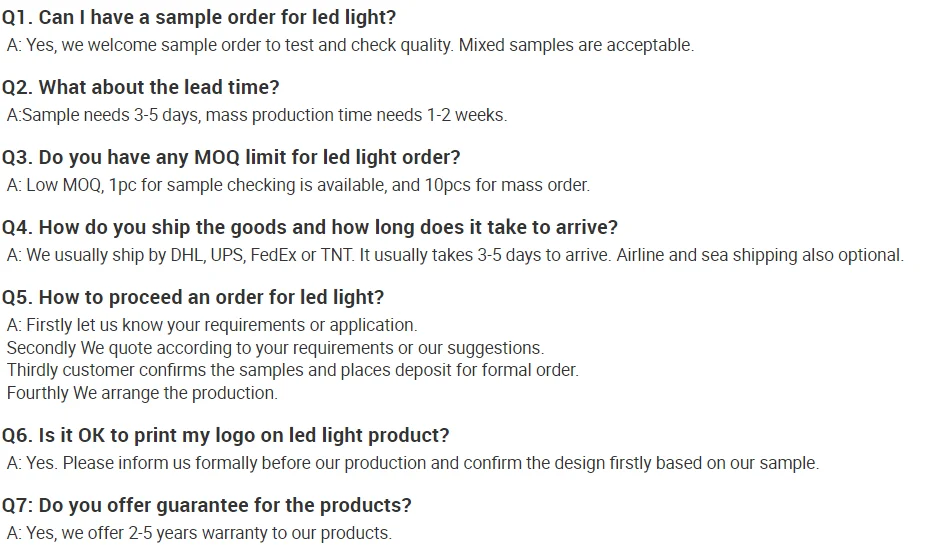The image size is (940, 549).
Task: Click the Low MOQ 1pc answer line
Action: tap(298, 185)
